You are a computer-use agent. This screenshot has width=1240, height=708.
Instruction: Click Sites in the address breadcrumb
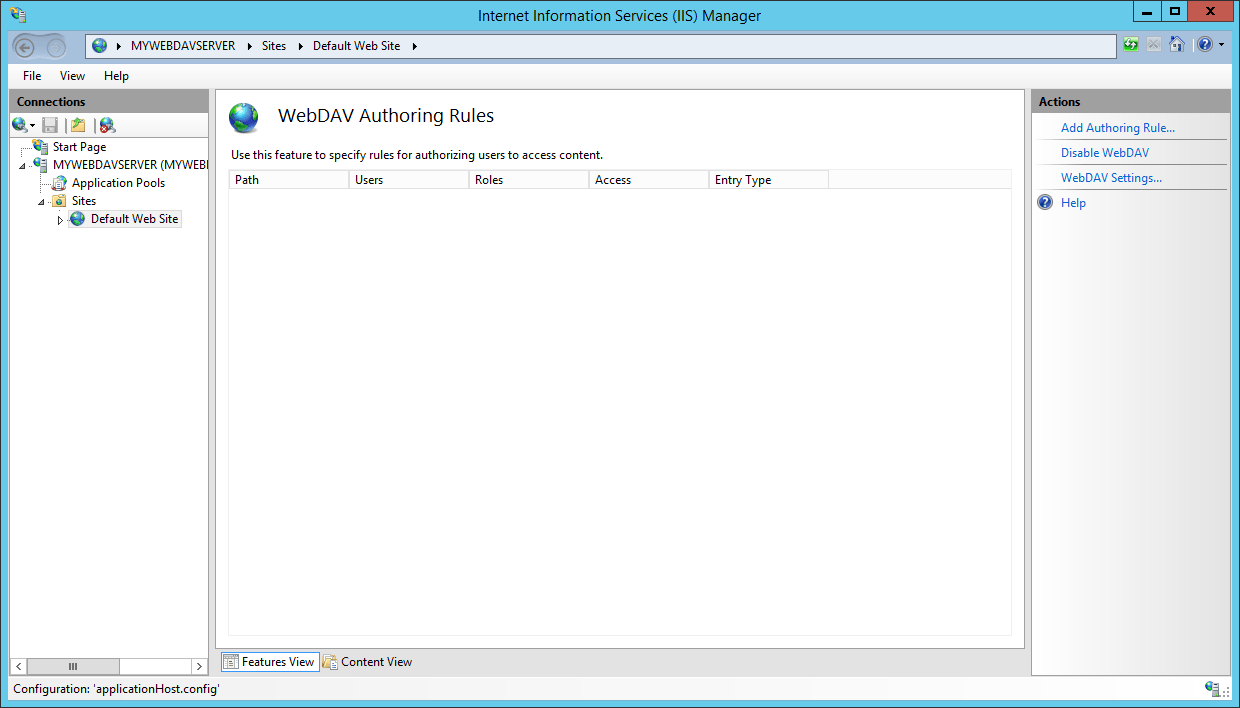(x=274, y=46)
